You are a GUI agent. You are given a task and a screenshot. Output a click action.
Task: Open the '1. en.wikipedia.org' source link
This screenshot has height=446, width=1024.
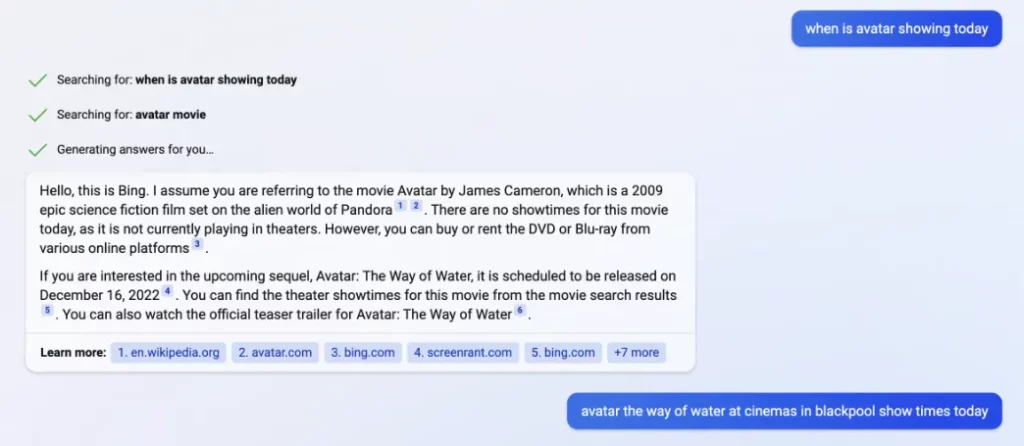click(x=168, y=353)
